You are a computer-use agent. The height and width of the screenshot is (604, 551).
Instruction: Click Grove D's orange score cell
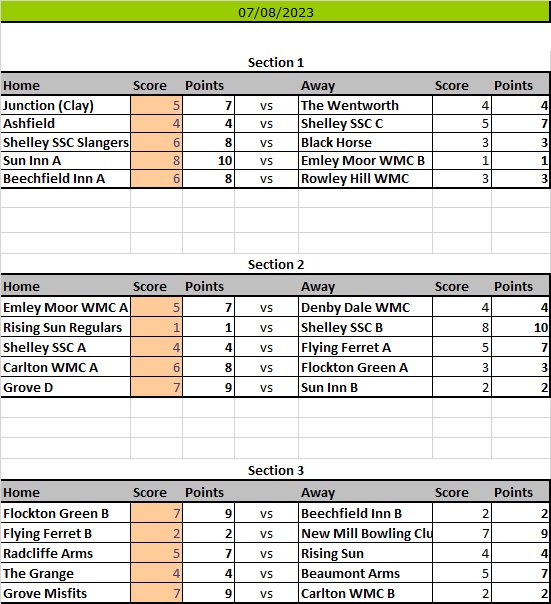156,387
